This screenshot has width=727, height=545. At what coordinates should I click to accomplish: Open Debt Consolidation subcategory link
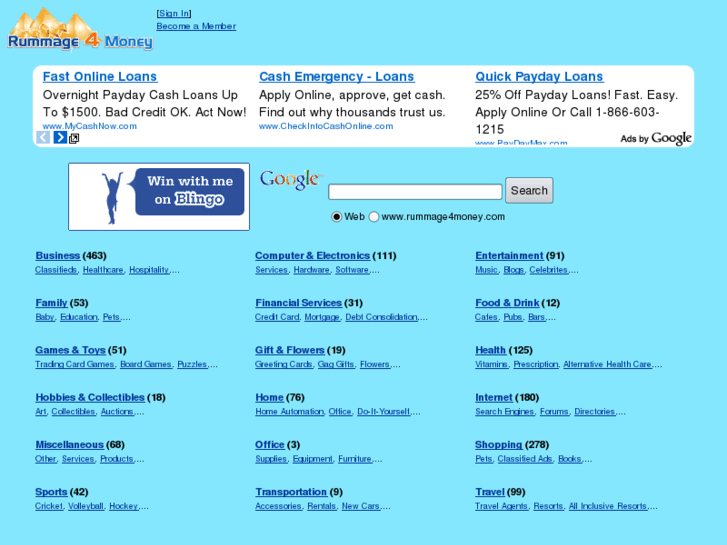coord(381,317)
